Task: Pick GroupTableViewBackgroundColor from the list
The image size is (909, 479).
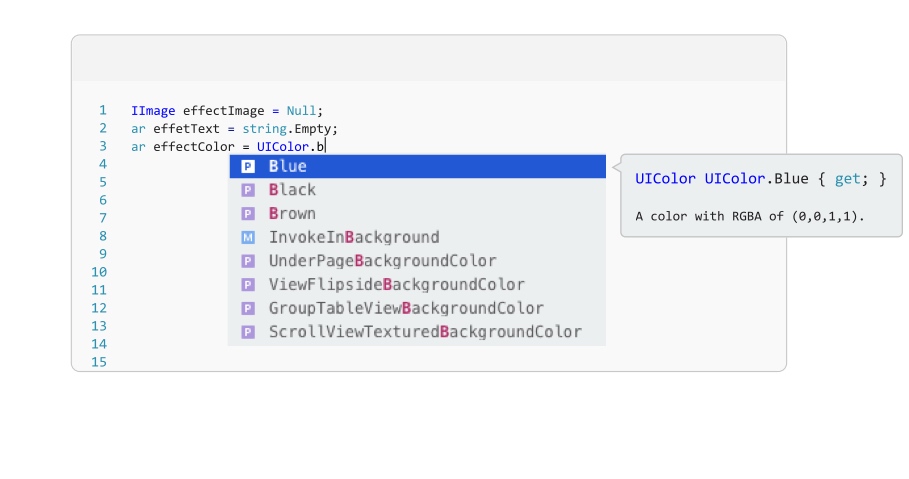Action: [406, 309]
